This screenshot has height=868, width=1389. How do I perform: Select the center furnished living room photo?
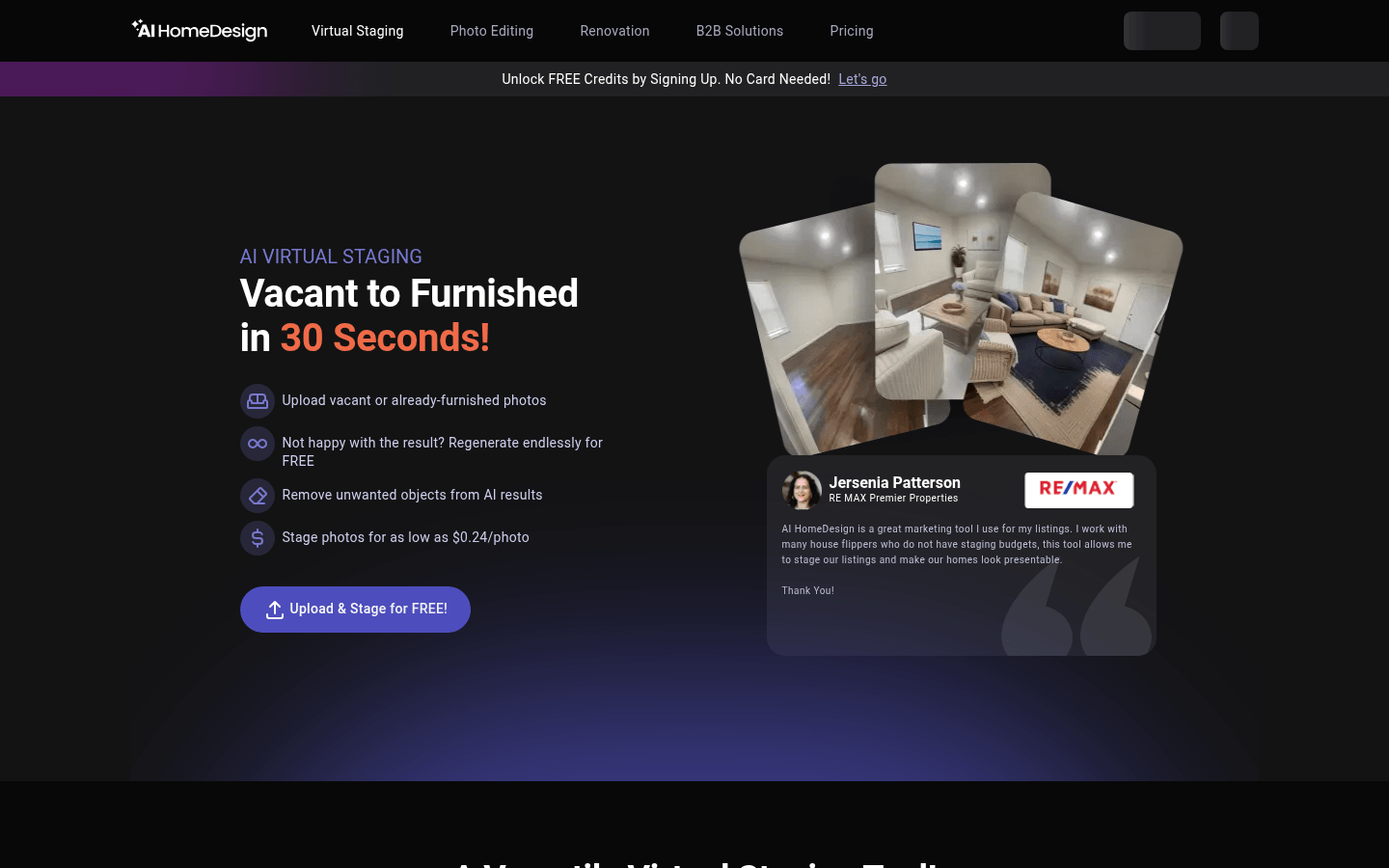tap(963, 280)
